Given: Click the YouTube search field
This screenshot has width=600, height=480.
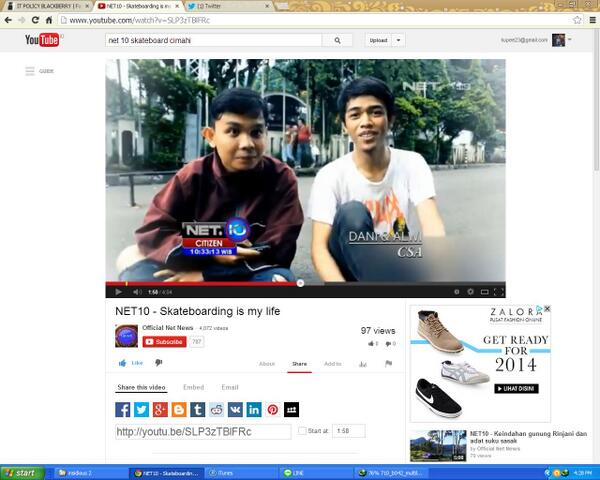Looking at the screenshot, I should (213, 40).
